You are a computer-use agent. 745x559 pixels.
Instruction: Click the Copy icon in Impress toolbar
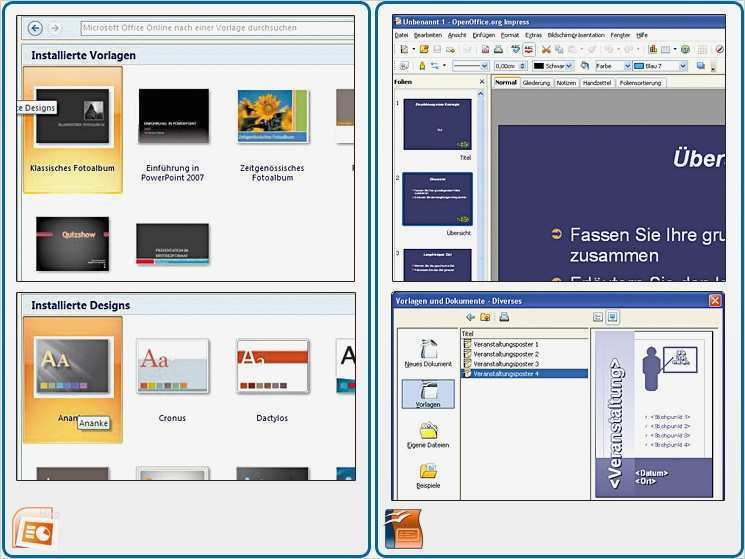coord(559,49)
